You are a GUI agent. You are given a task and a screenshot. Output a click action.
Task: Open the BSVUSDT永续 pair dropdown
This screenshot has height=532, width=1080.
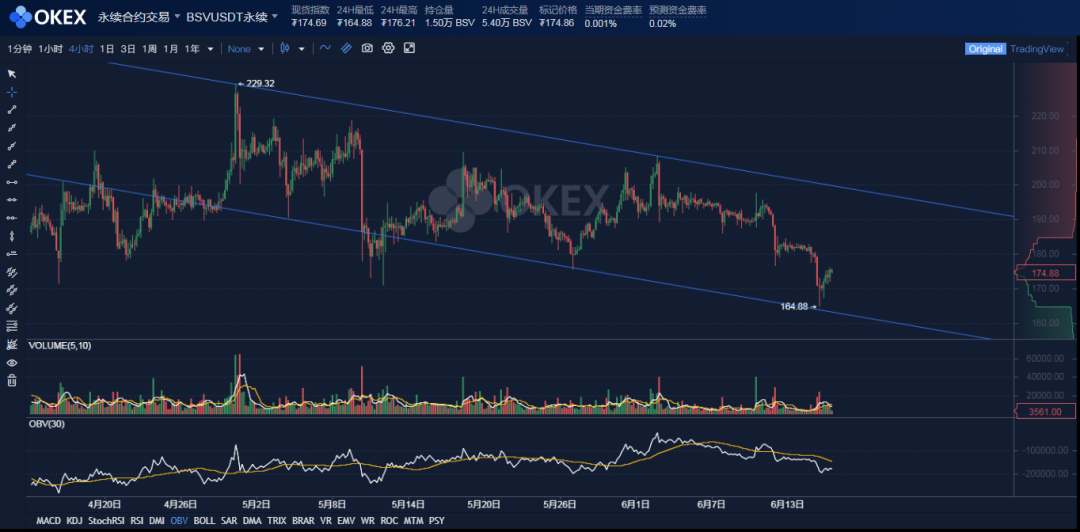click(x=232, y=17)
